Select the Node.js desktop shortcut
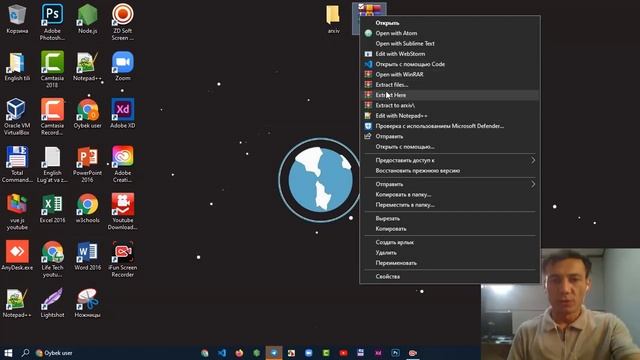Image resolution: width=640 pixels, height=360 pixels. (87, 19)
